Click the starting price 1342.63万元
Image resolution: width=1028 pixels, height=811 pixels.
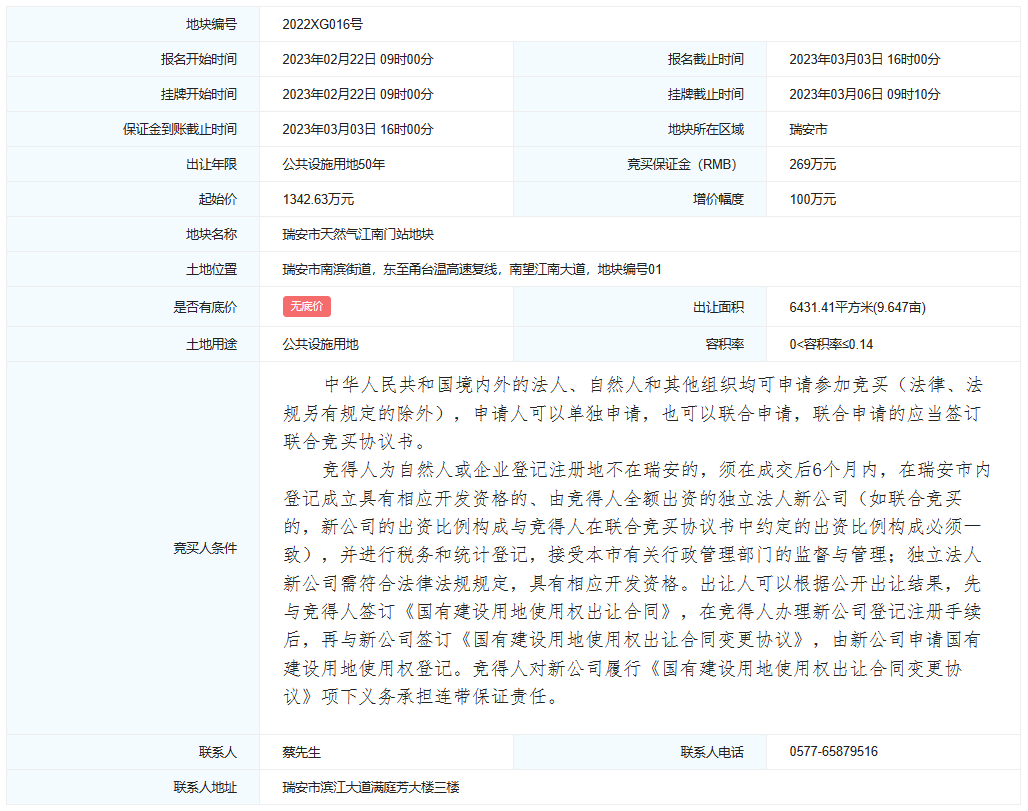(x=318, y=199)
